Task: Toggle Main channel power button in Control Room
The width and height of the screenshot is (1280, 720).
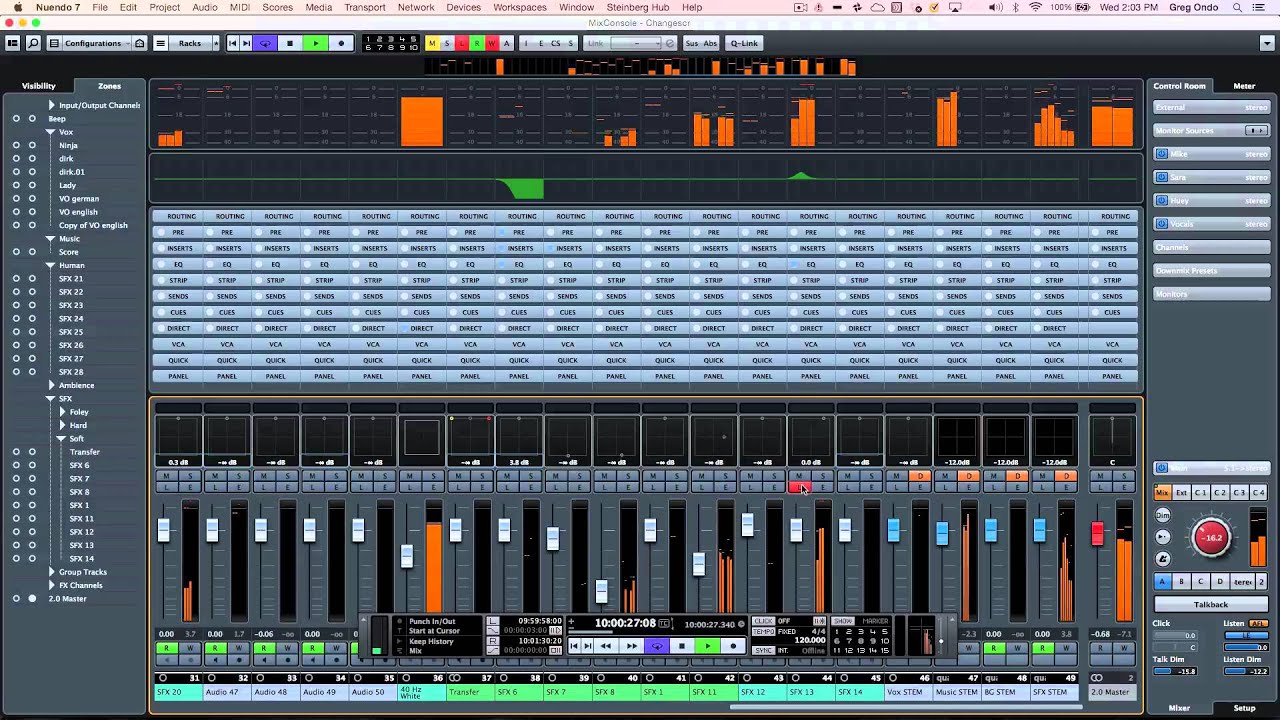Action: click(1162, 468)
